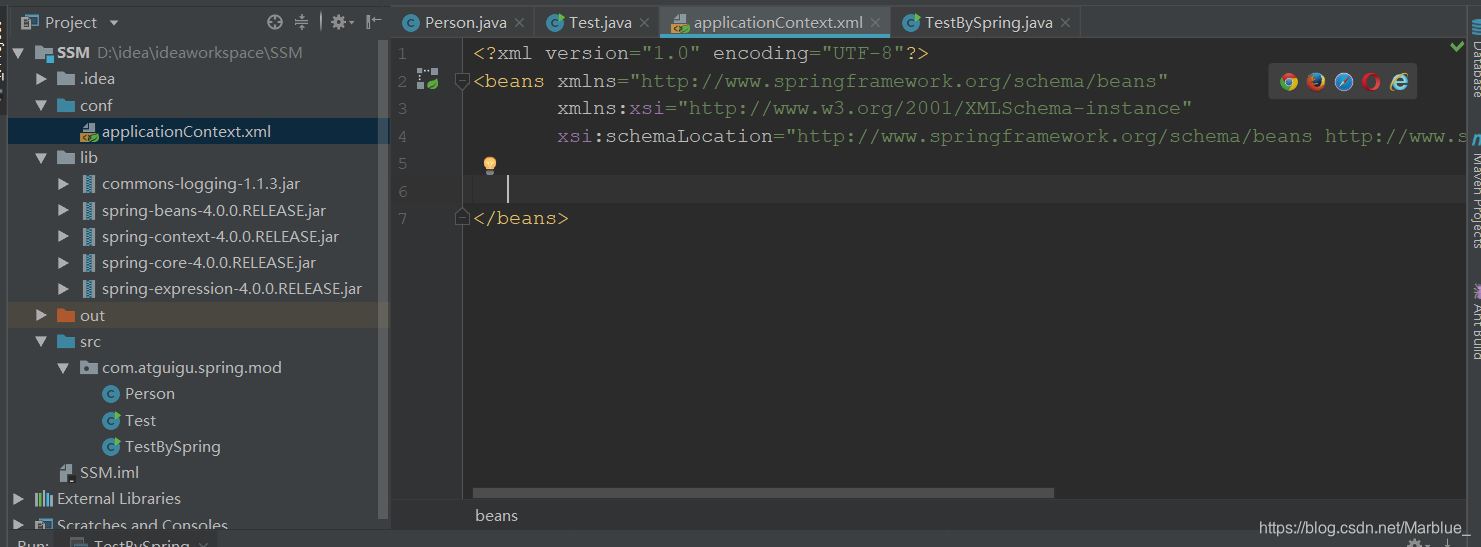This screenshot has height=547, width=1481.
Task: Click the green inspection checkmark
Action: 1457,46
